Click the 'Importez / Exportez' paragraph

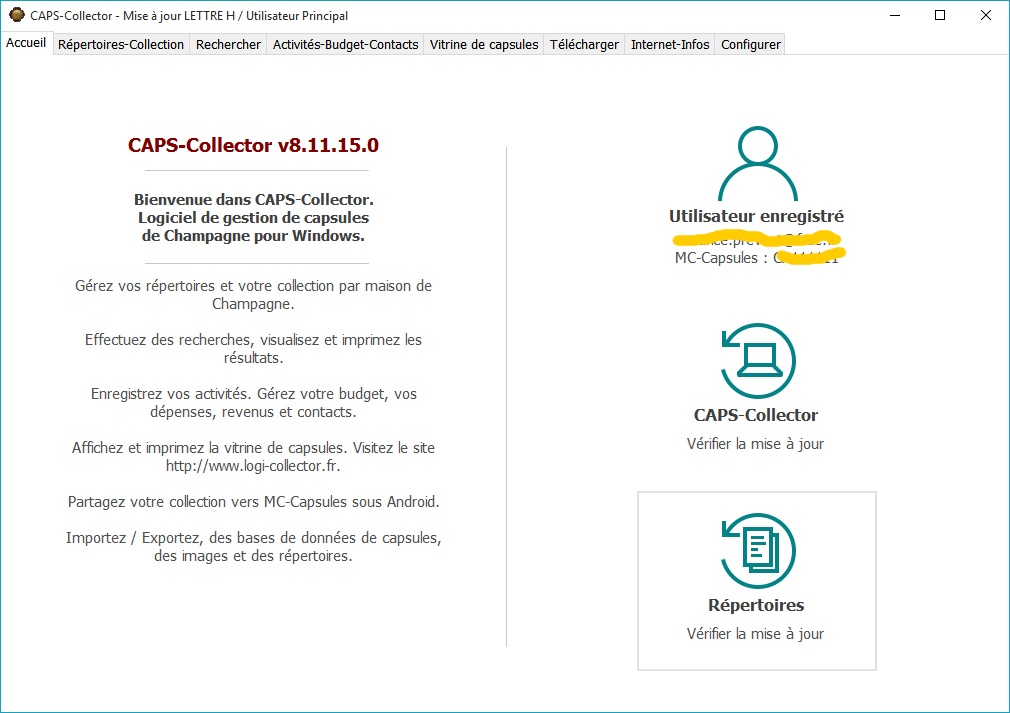click(x=254, y=547)
